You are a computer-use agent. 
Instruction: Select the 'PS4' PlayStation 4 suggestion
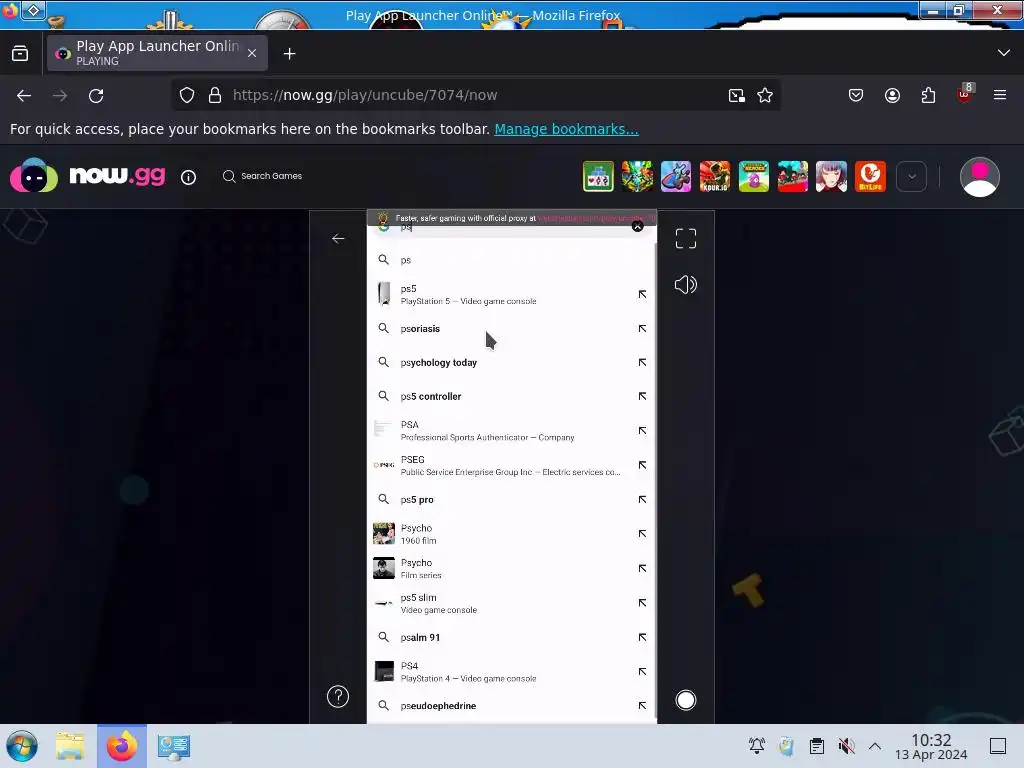pos(512,671)
